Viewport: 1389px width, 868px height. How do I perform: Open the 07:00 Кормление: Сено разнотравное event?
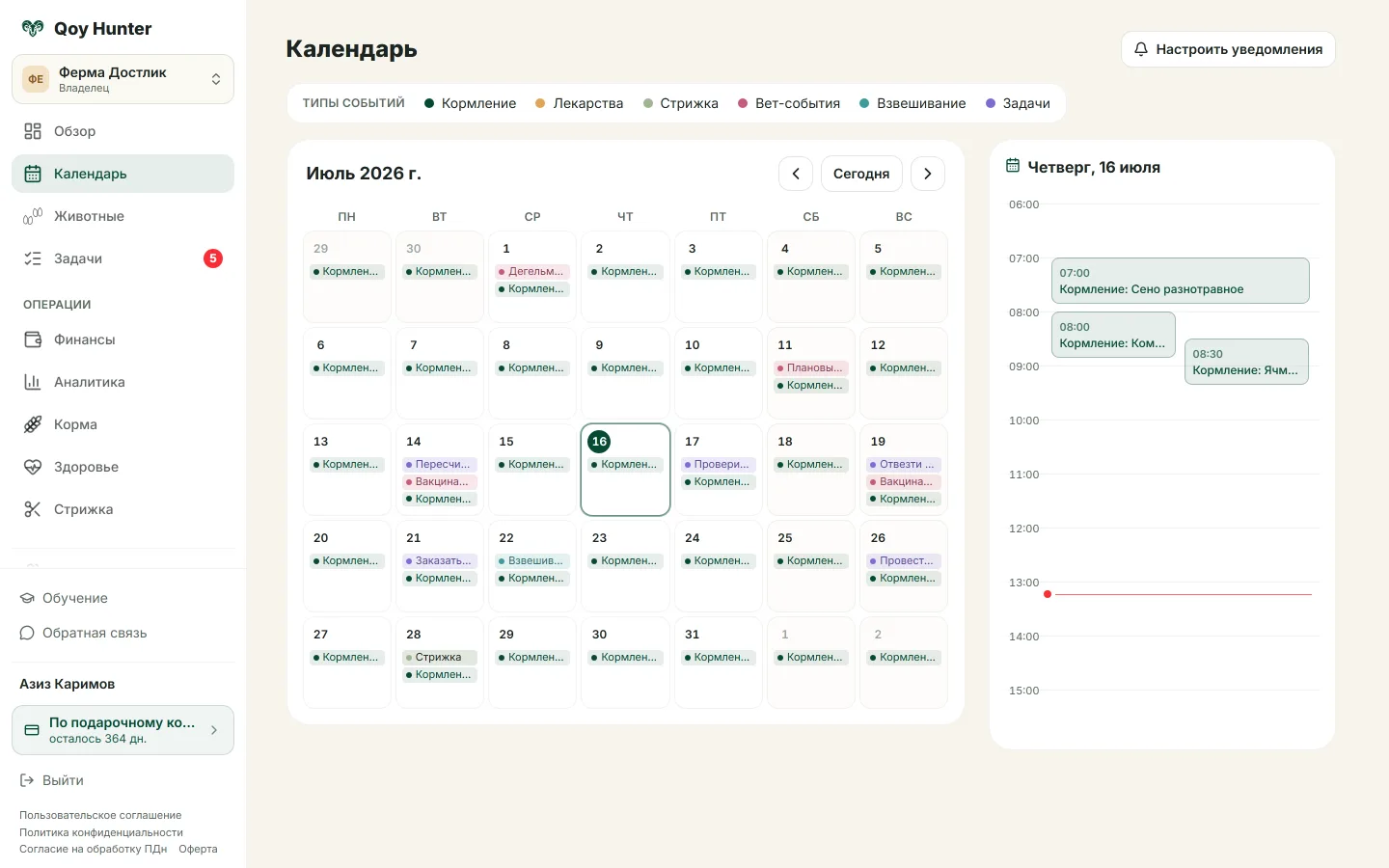pyautogui.click(x=1180, y=281)
